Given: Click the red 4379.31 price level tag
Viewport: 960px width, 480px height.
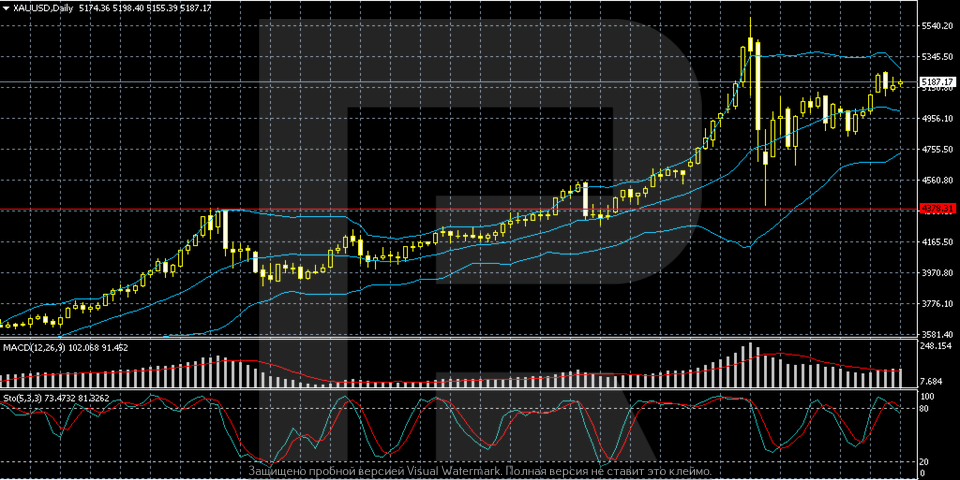Looking at the screenshot, I should click(936, 209).
